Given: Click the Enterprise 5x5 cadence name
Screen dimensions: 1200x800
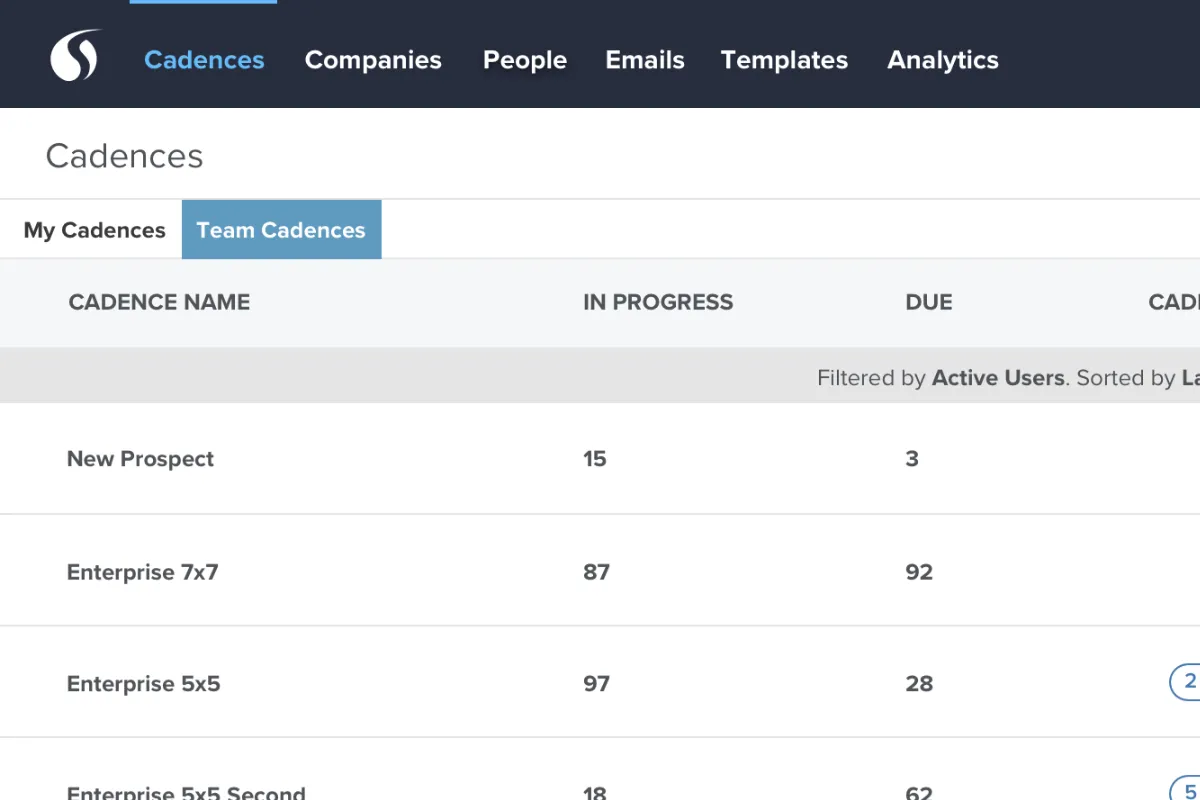Looking at the screenshot, I should coord(143,684).
